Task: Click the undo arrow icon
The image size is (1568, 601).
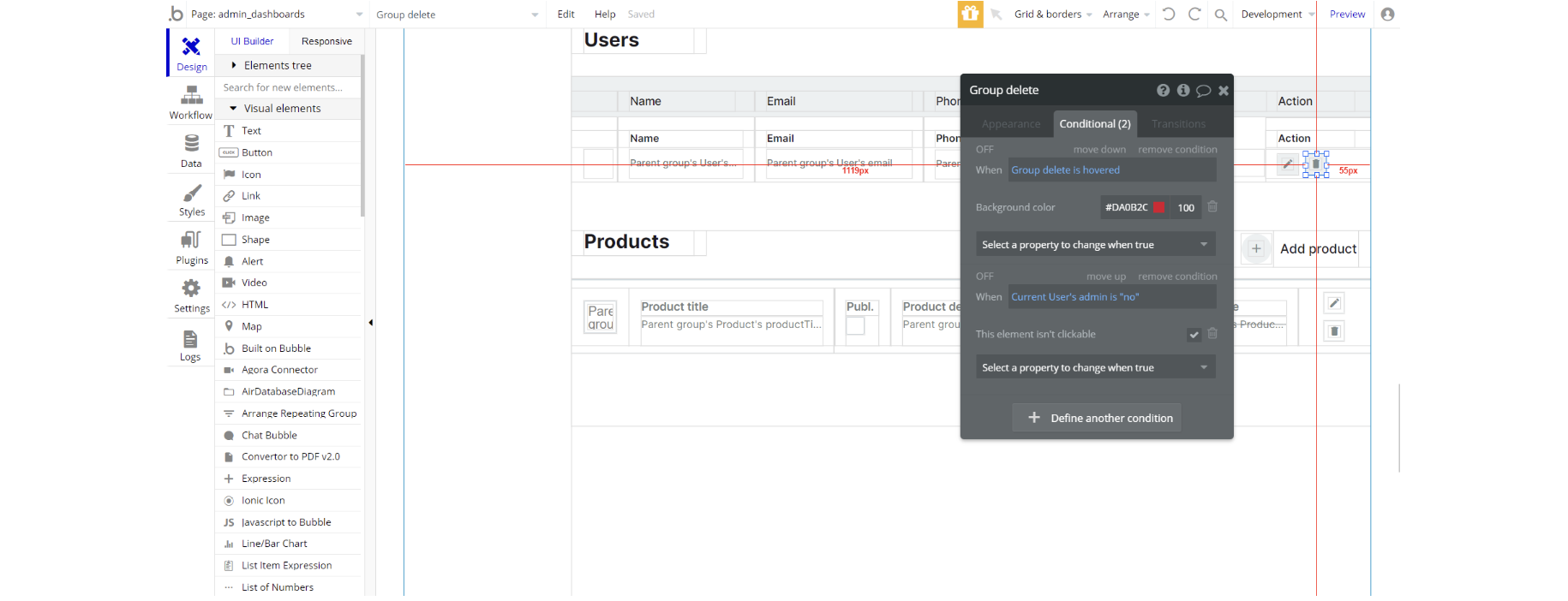Action: tap(1169, 15)
